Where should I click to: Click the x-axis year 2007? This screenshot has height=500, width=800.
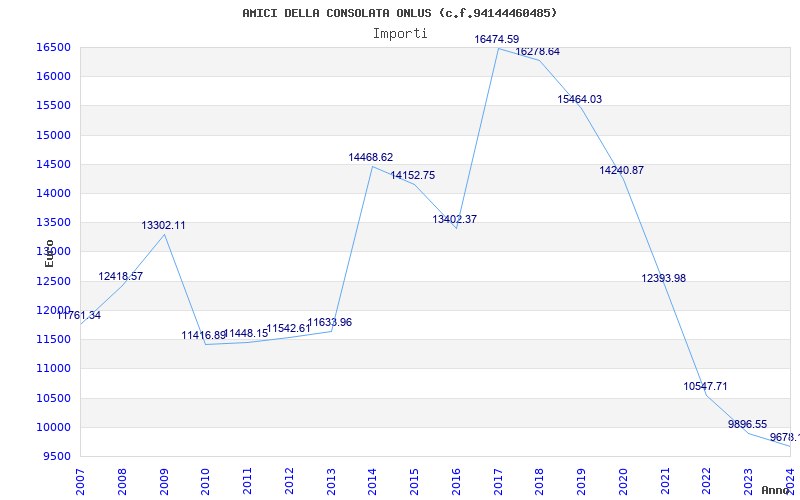(x=80, y=482)
